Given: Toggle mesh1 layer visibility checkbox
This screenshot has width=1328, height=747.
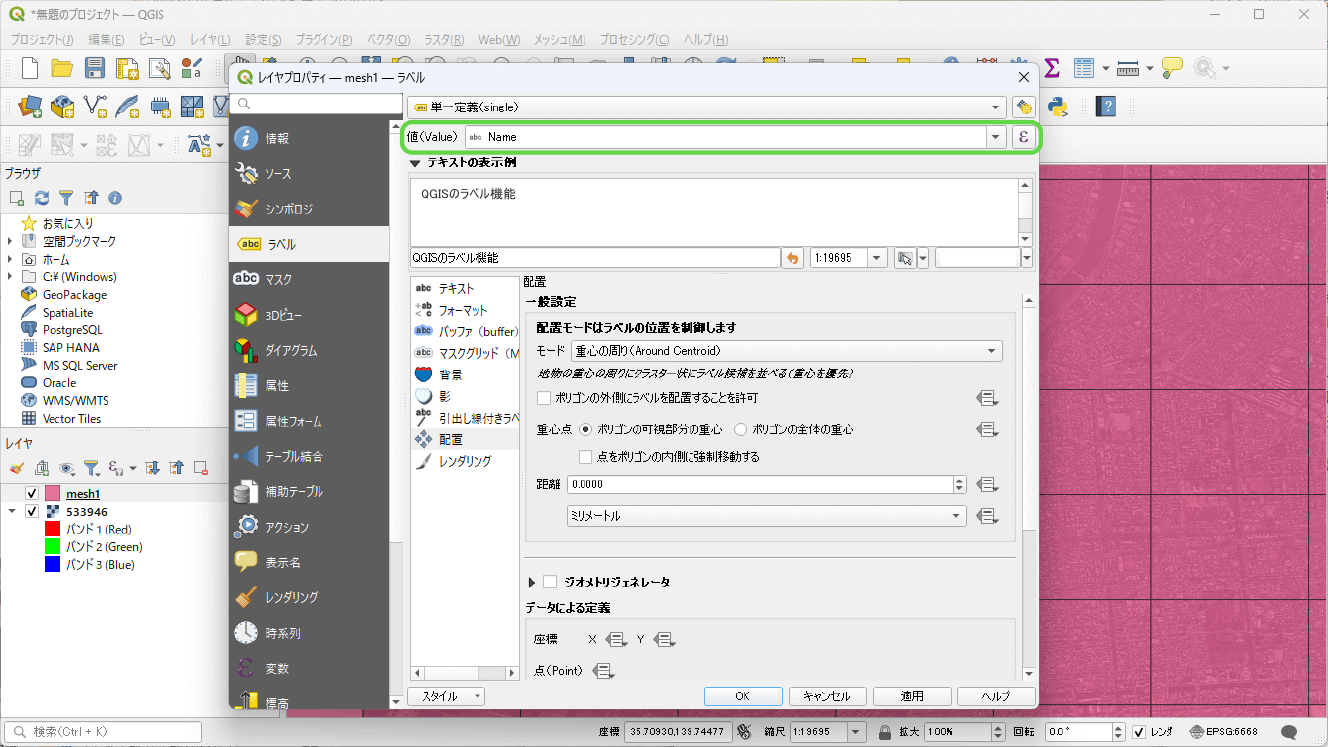Looking at the screenshot, I should [x=32, y=493].
